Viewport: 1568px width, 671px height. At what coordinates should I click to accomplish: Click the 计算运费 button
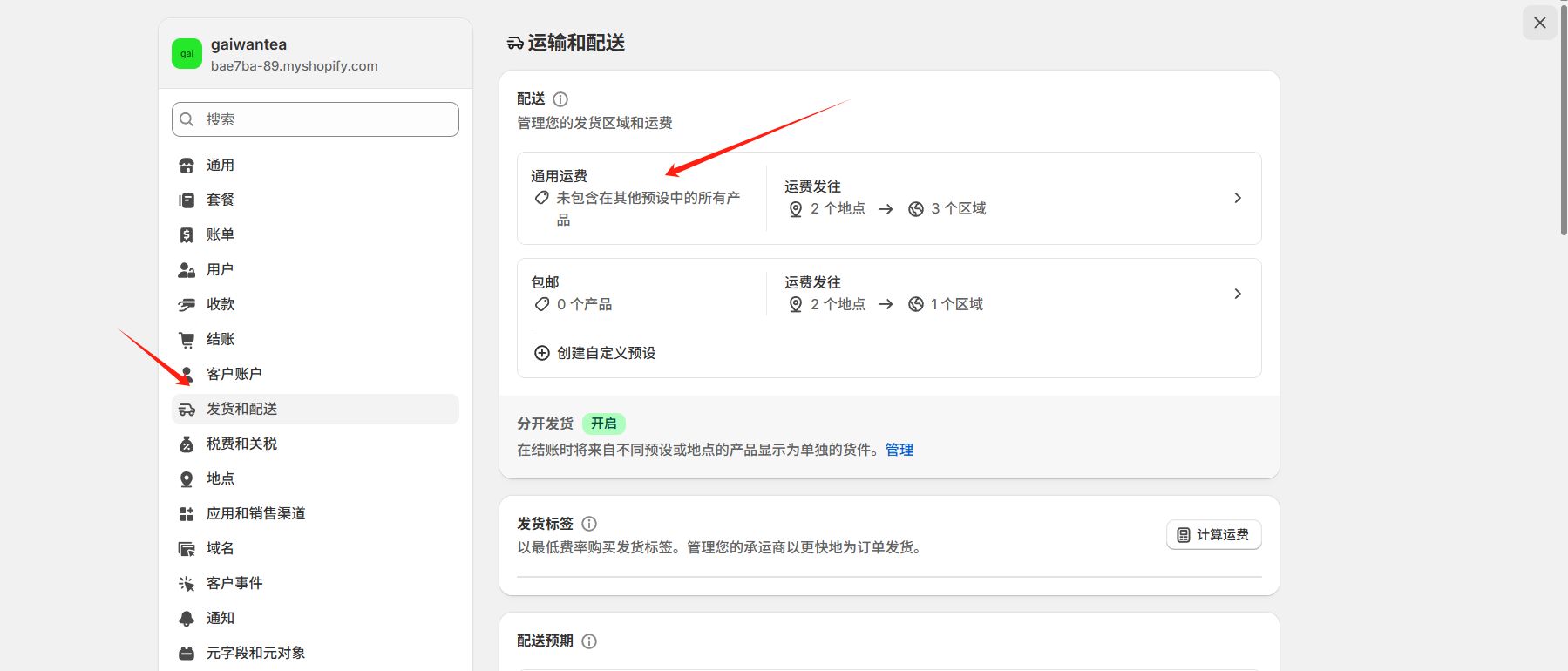(x=1214, y=535)
